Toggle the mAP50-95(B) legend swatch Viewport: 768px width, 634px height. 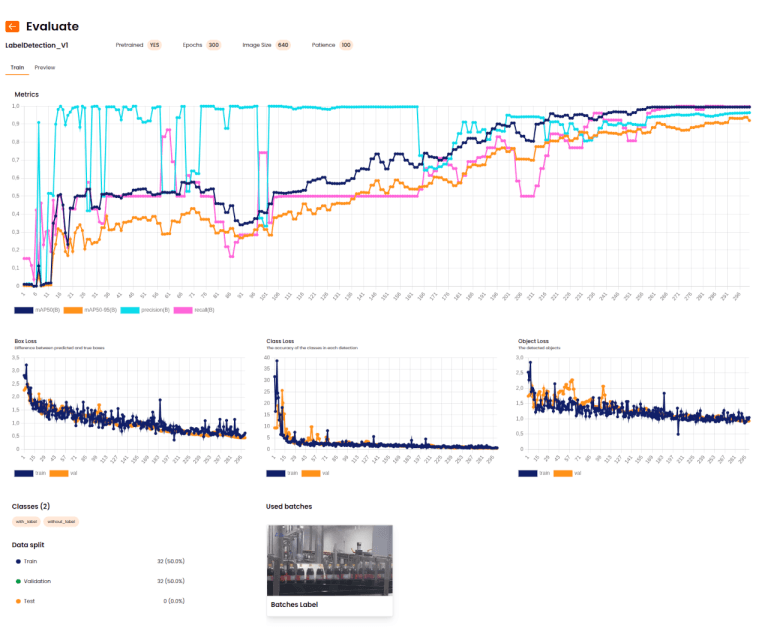click(73, 310)
